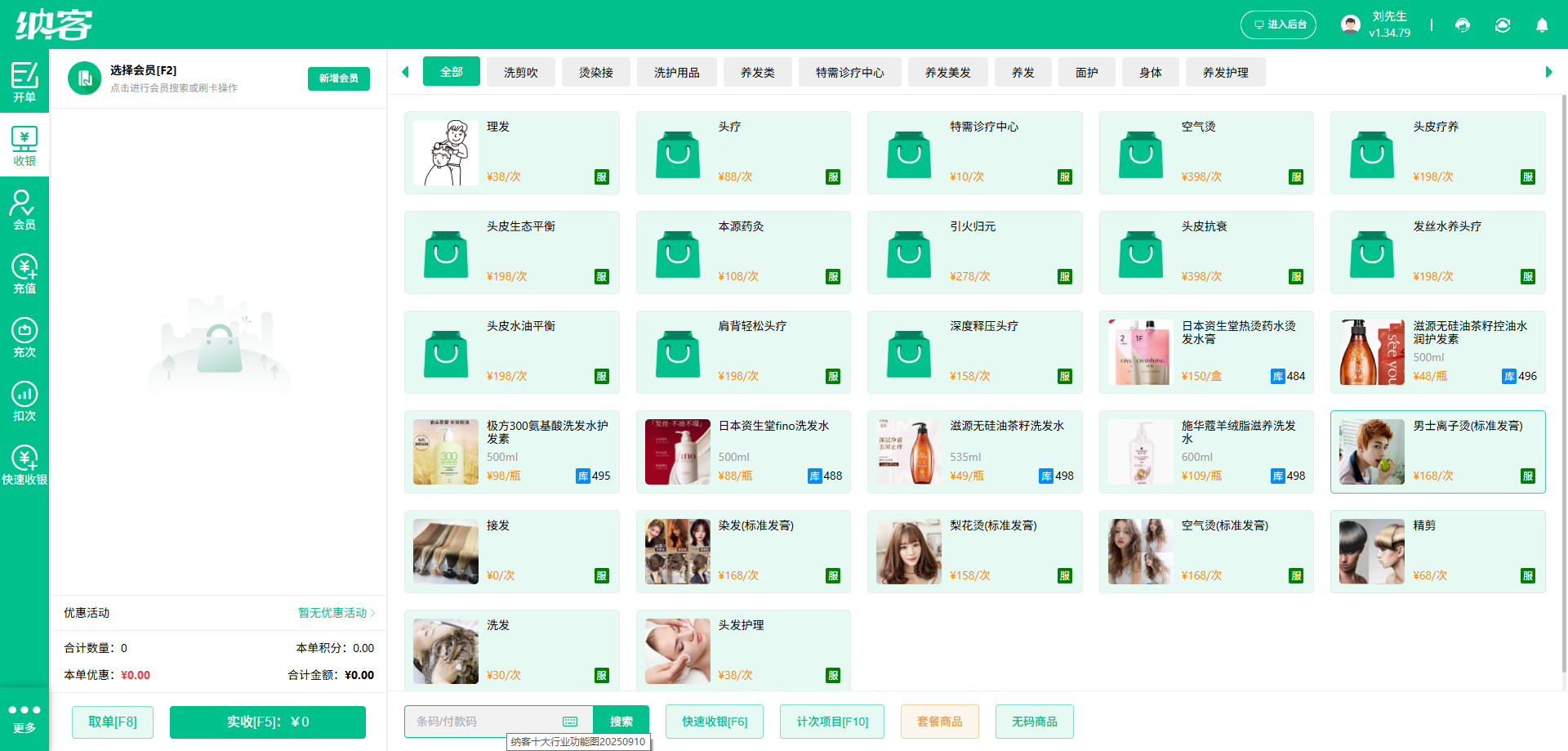The width and height of the screenshot is (1568, 751).
Task: Click the 进入后台 button
Action: pyautogui.click(x=1279, y=25)
